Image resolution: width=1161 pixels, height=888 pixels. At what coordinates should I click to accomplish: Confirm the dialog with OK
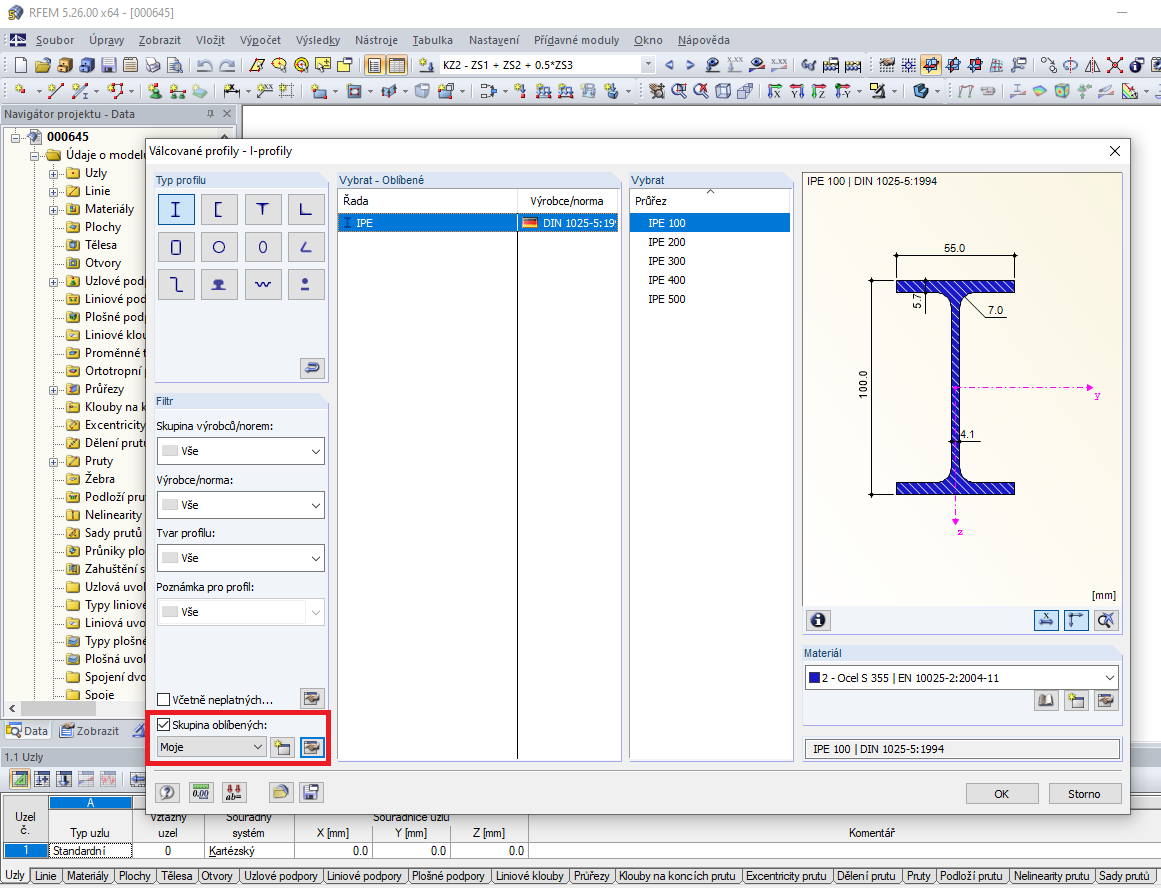1002,794
